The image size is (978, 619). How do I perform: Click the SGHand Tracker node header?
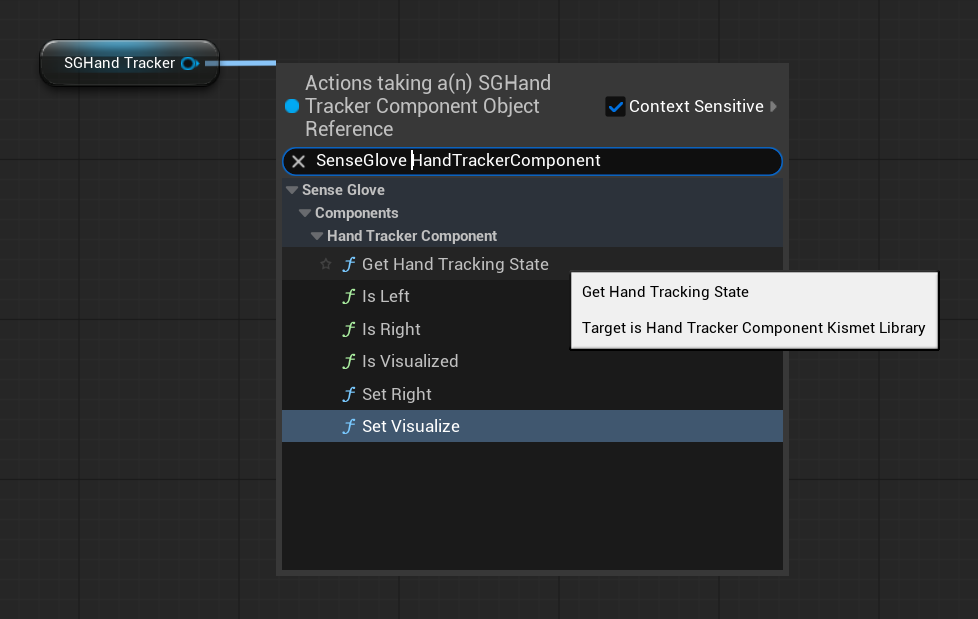[120, 62]
